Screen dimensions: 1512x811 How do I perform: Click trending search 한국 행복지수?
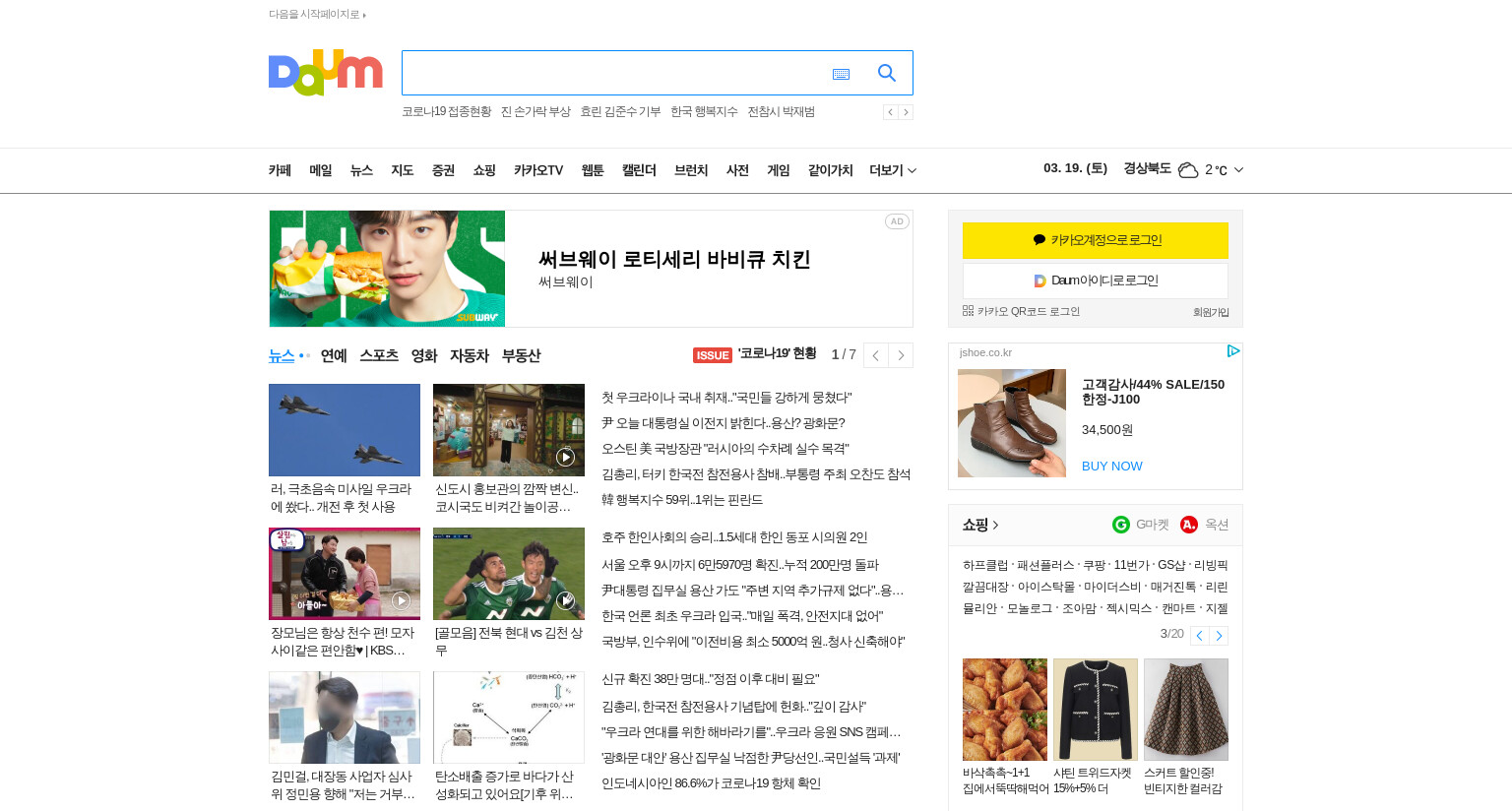tap(704, 112)
